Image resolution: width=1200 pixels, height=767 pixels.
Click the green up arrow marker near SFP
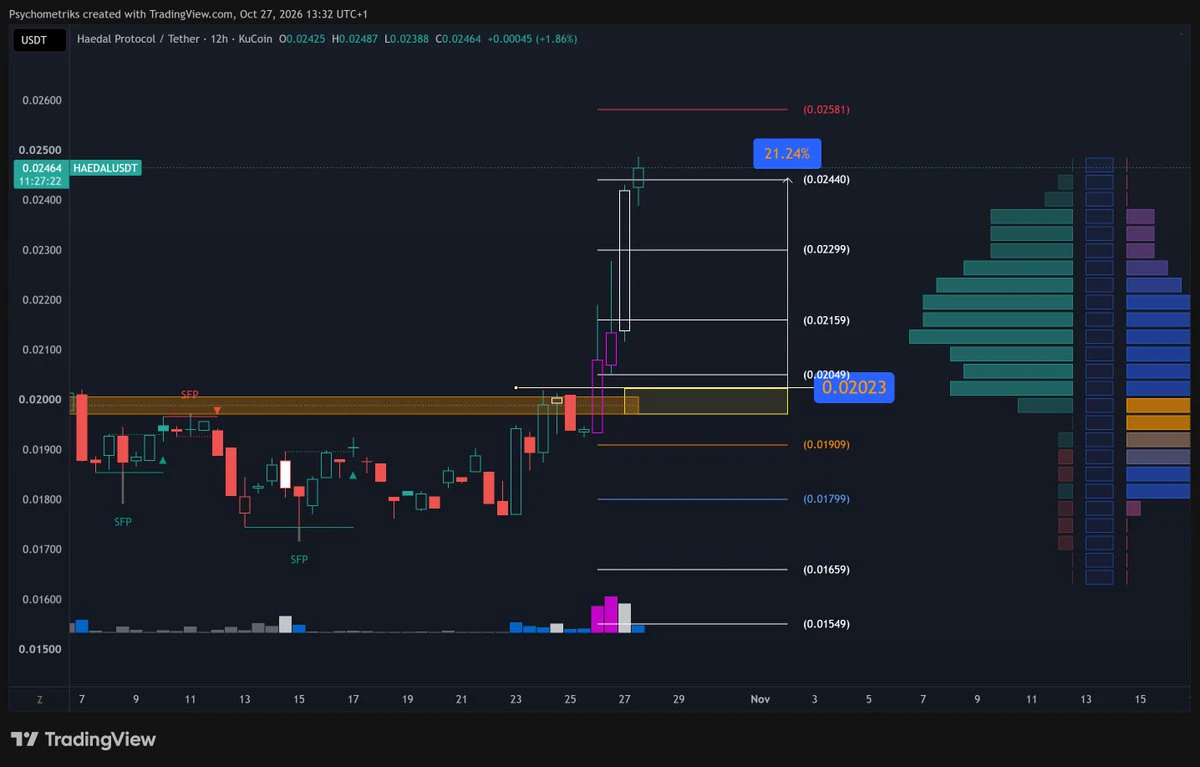coord(163,460)
